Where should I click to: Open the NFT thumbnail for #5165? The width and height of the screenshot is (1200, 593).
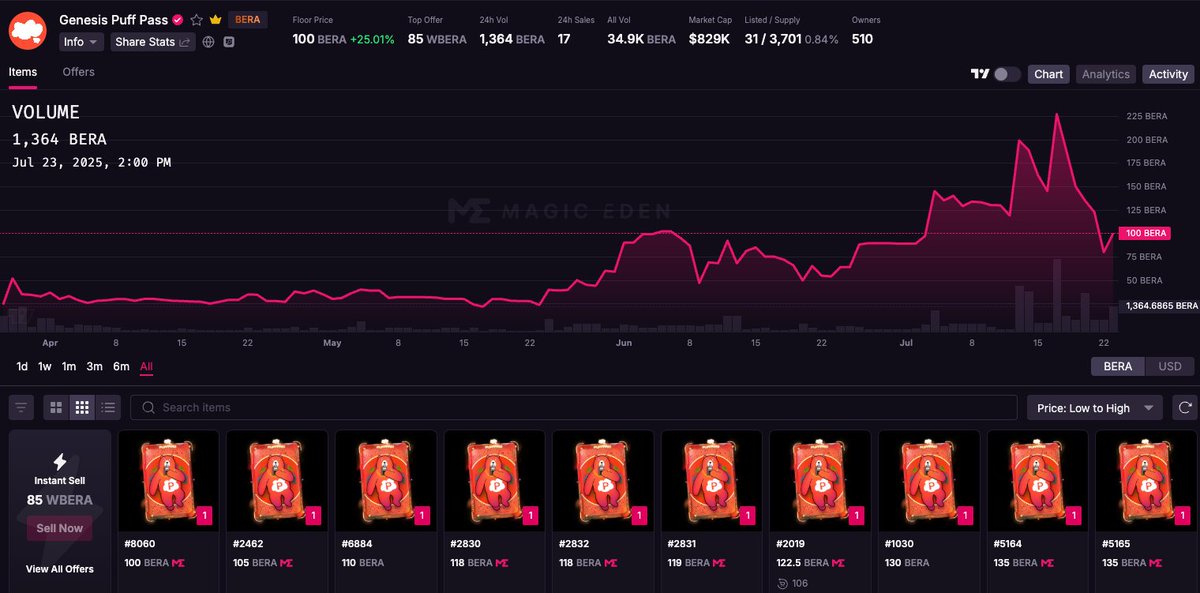click(1146, 480)
